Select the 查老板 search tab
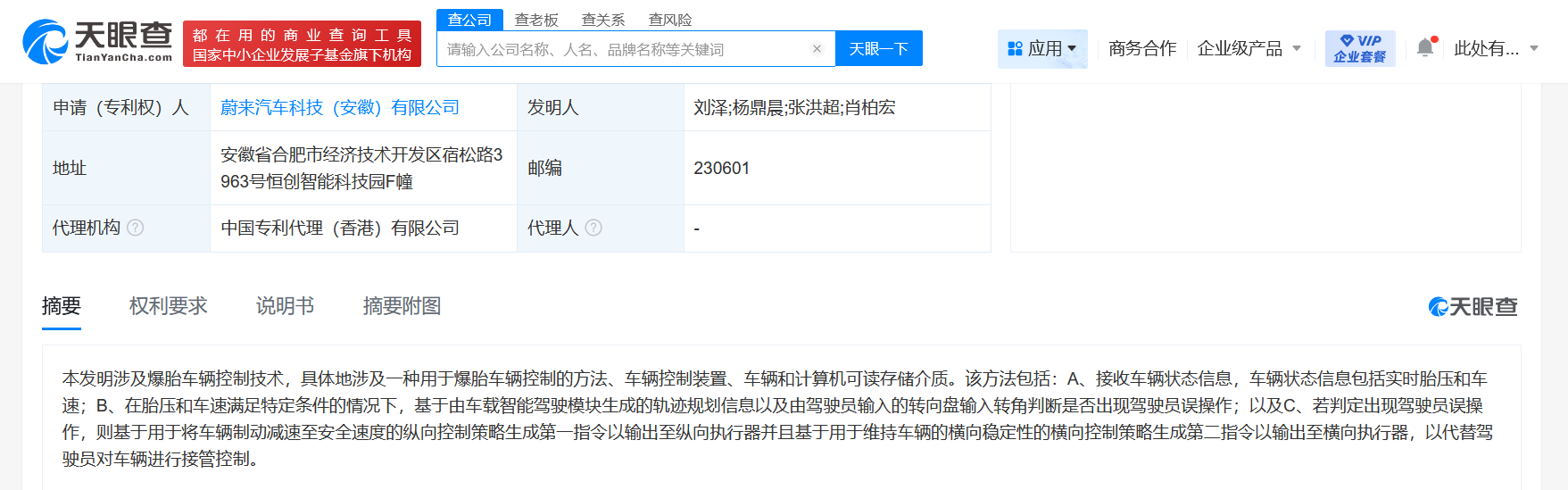 coord(536,20)
